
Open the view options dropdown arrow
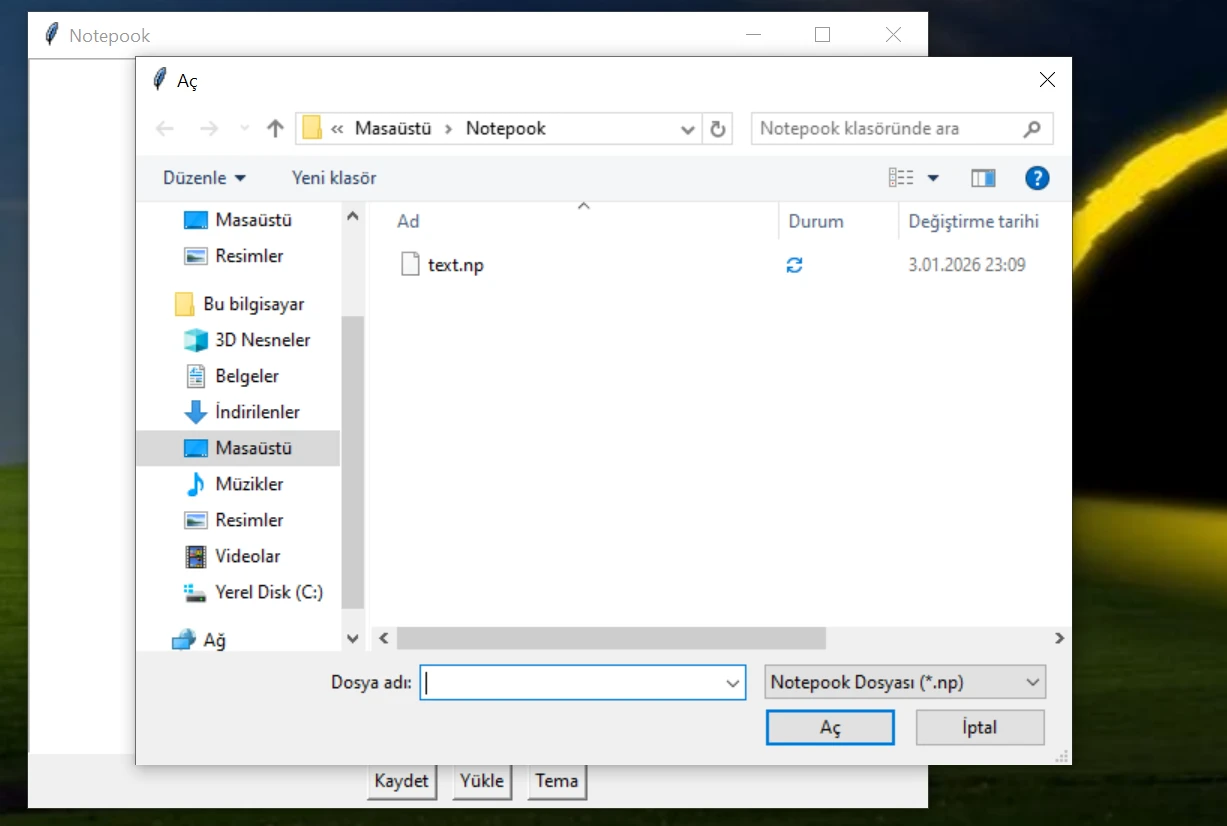click(933, 178)
